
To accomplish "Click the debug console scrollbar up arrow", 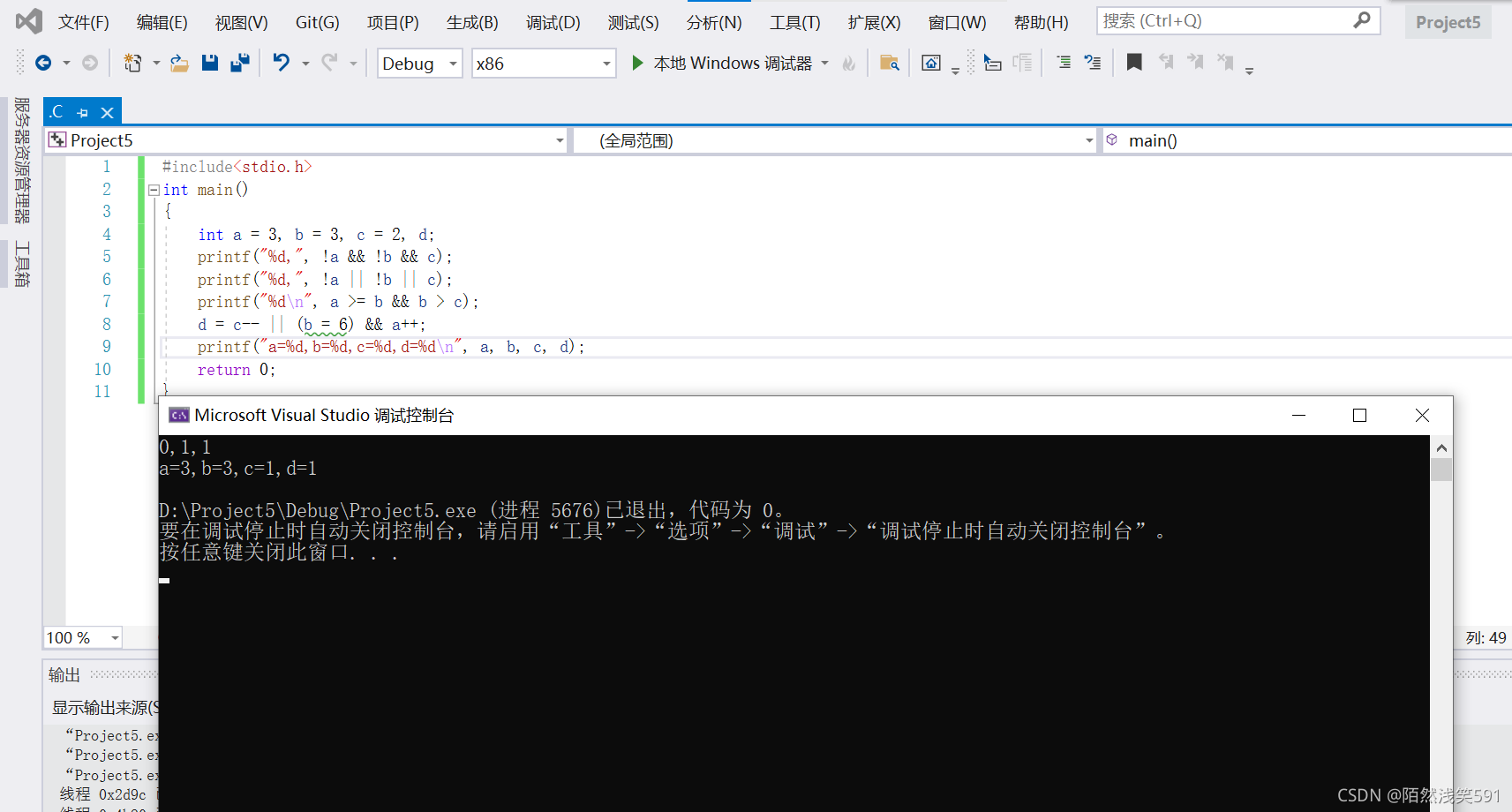I will tap(1441, 447).
